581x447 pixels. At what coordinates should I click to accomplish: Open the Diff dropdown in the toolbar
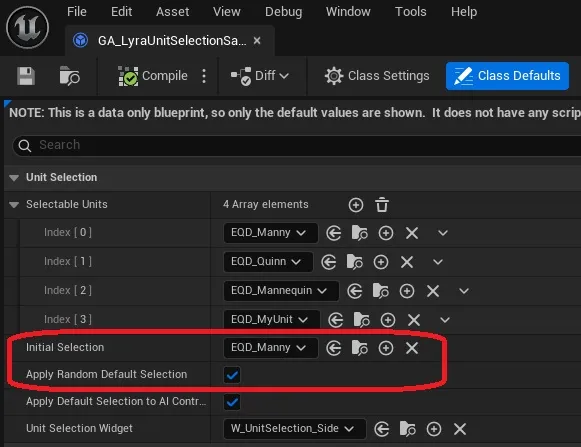click(260, 76)
